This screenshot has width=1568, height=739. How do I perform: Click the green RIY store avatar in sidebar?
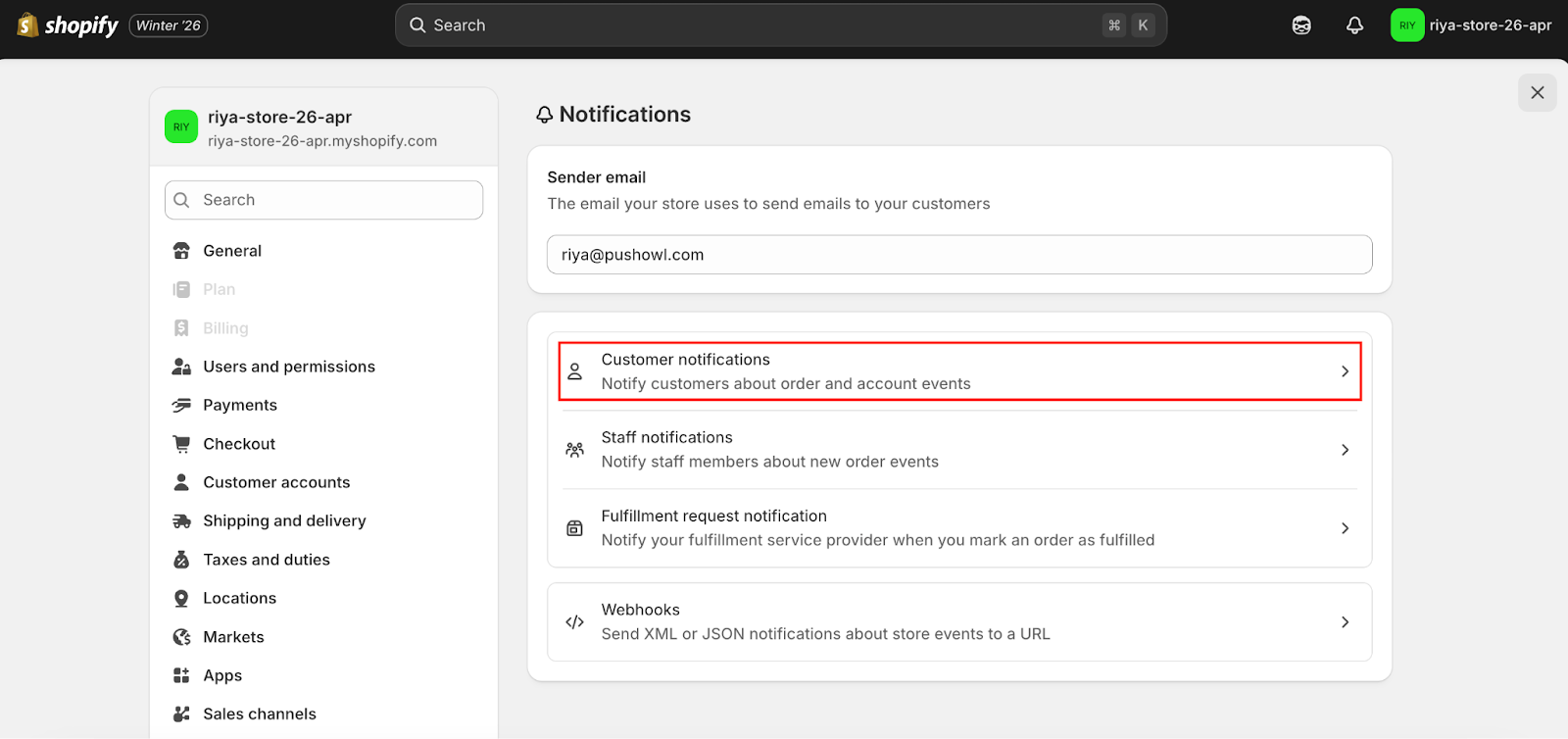181,126
